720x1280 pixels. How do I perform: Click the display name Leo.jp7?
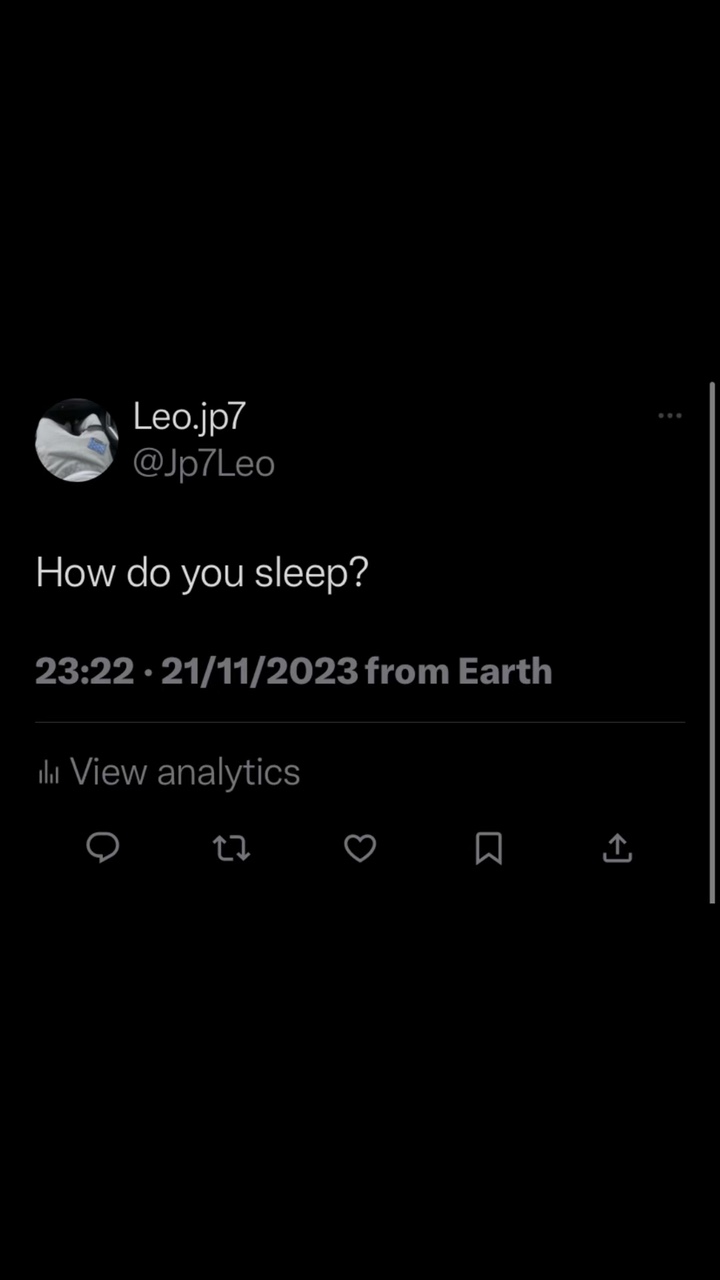[x=189, y=417]
